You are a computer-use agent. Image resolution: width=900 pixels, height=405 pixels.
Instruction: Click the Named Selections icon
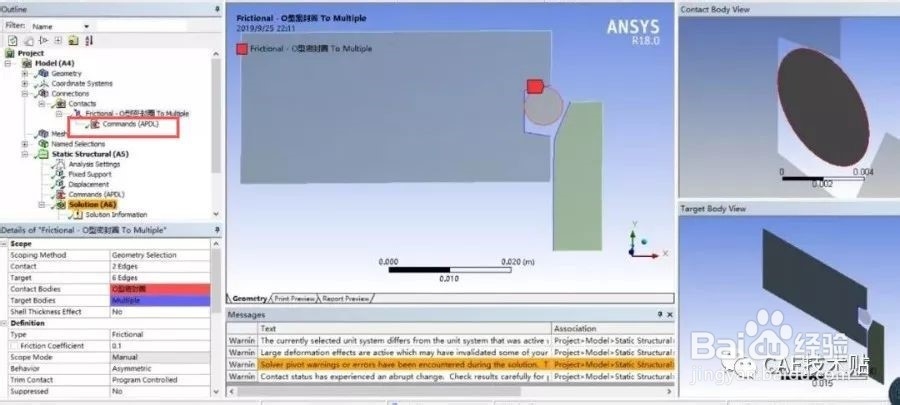tap(43, 144)
